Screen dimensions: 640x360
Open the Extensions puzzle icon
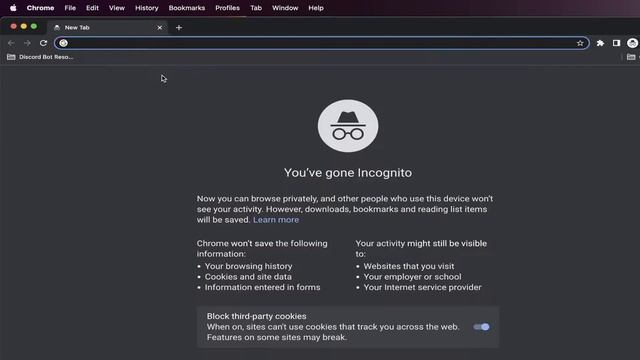[600, 43]
